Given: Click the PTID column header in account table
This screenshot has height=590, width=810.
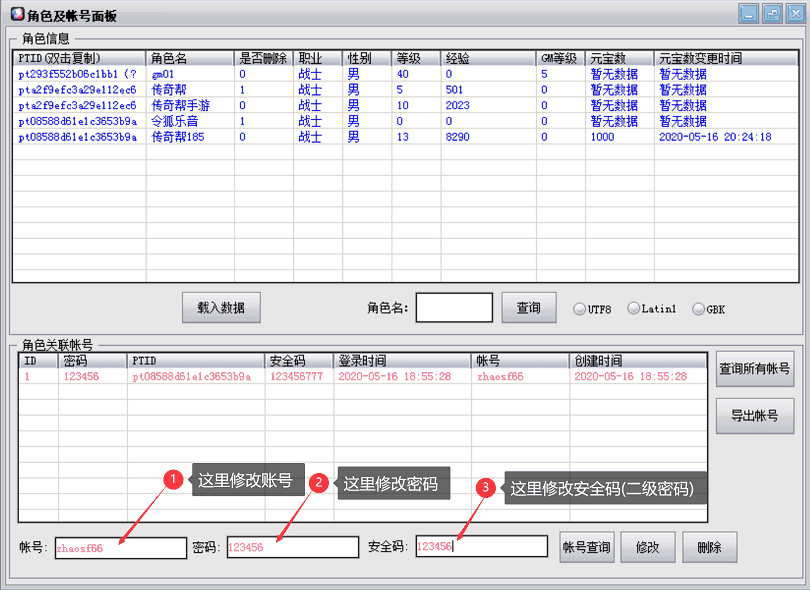Looking at the screenshot, I should [196, 361].
